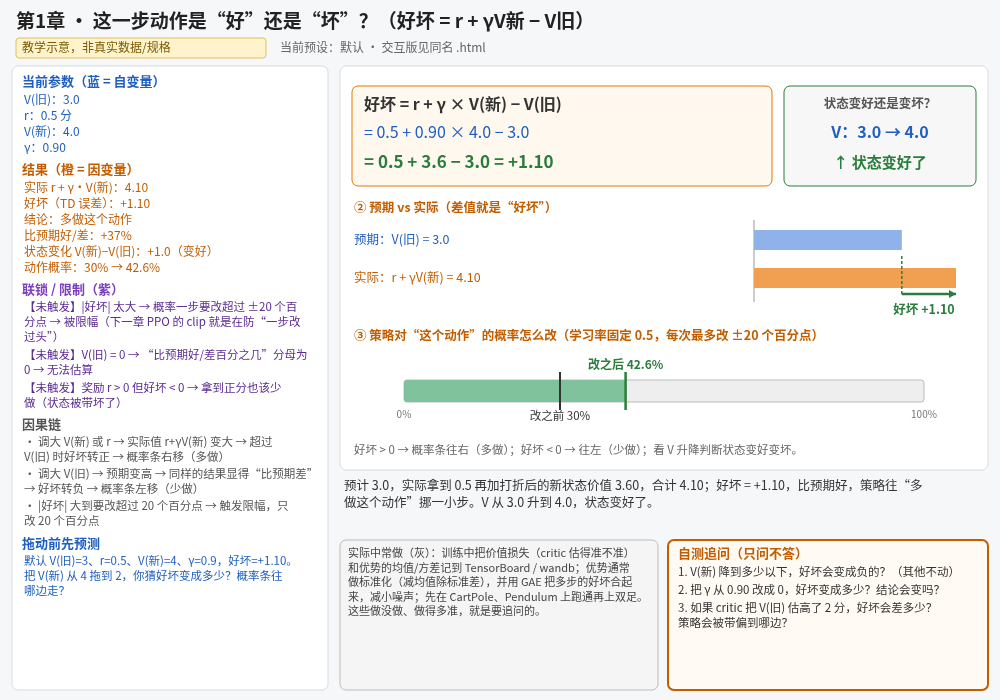The width and height of the screenshot is (1000, 700).
Task: Select the parameter line "V(新): 4.0"
Action: (52, 132)
